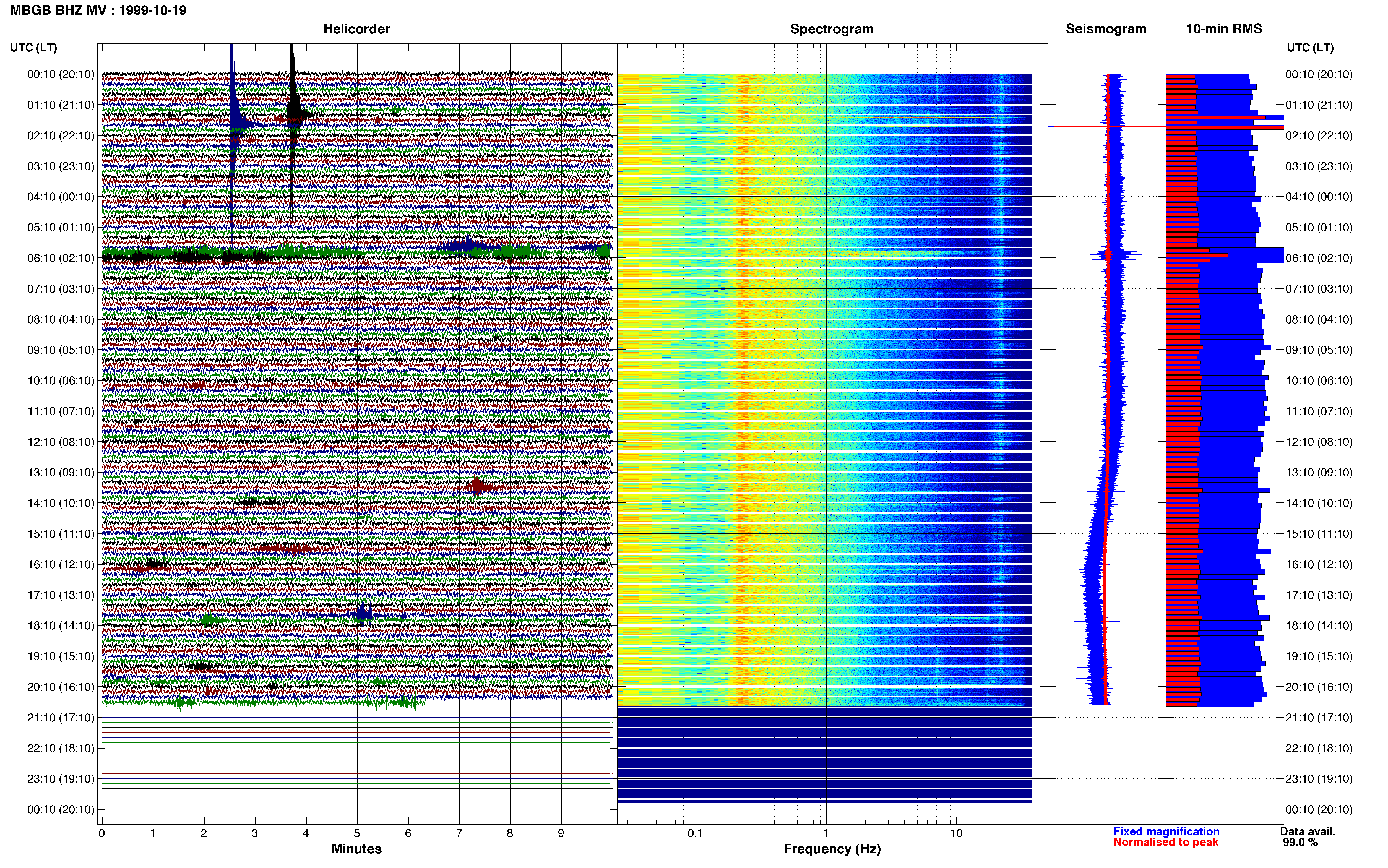The width and height of the screenshot is (1388, 868).
Task: Click '08:10 (04:10)' on the Helicorder time axis
Action: coord(61,319)
